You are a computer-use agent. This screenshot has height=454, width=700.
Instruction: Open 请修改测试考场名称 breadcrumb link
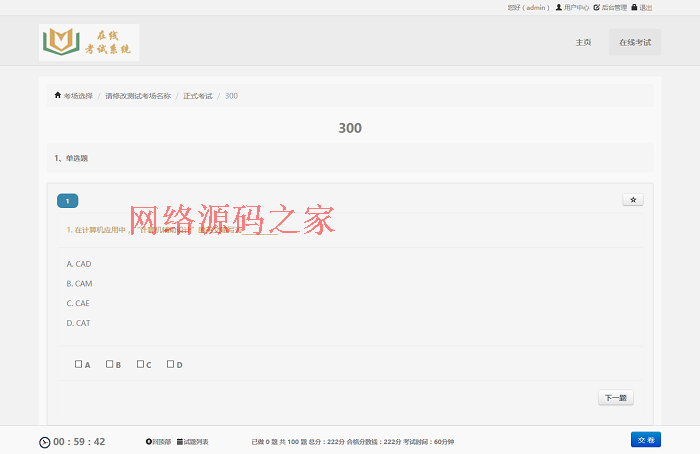point(138,96)
